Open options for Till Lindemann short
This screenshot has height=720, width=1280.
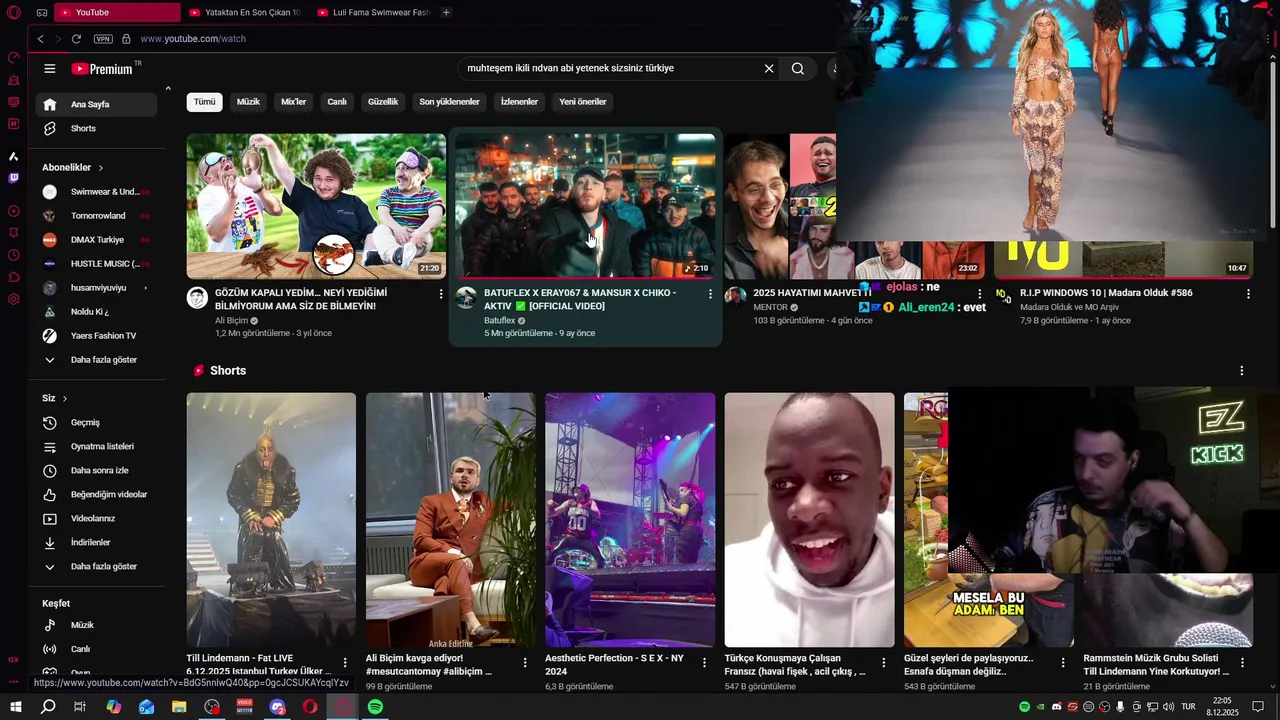pyautogui.click(x=345, y=662)
